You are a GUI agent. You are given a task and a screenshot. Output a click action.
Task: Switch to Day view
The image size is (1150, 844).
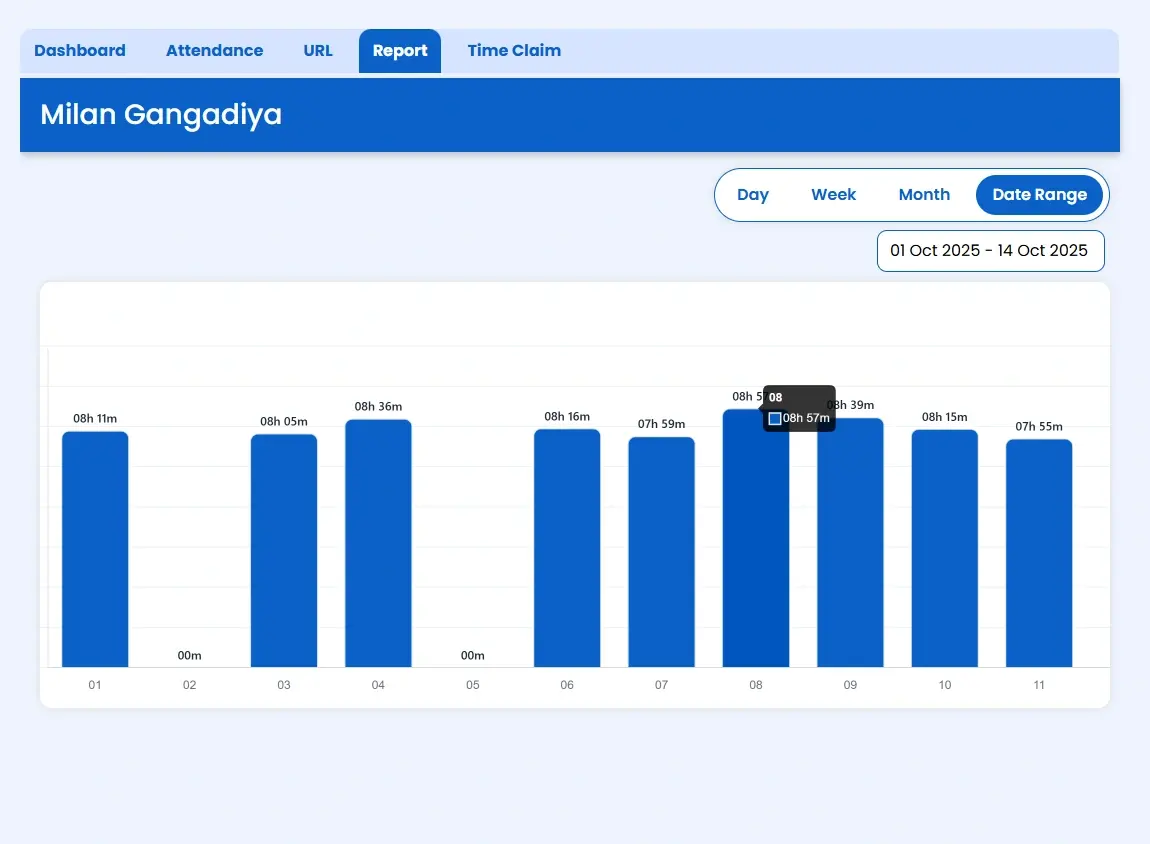click(752, 194)
